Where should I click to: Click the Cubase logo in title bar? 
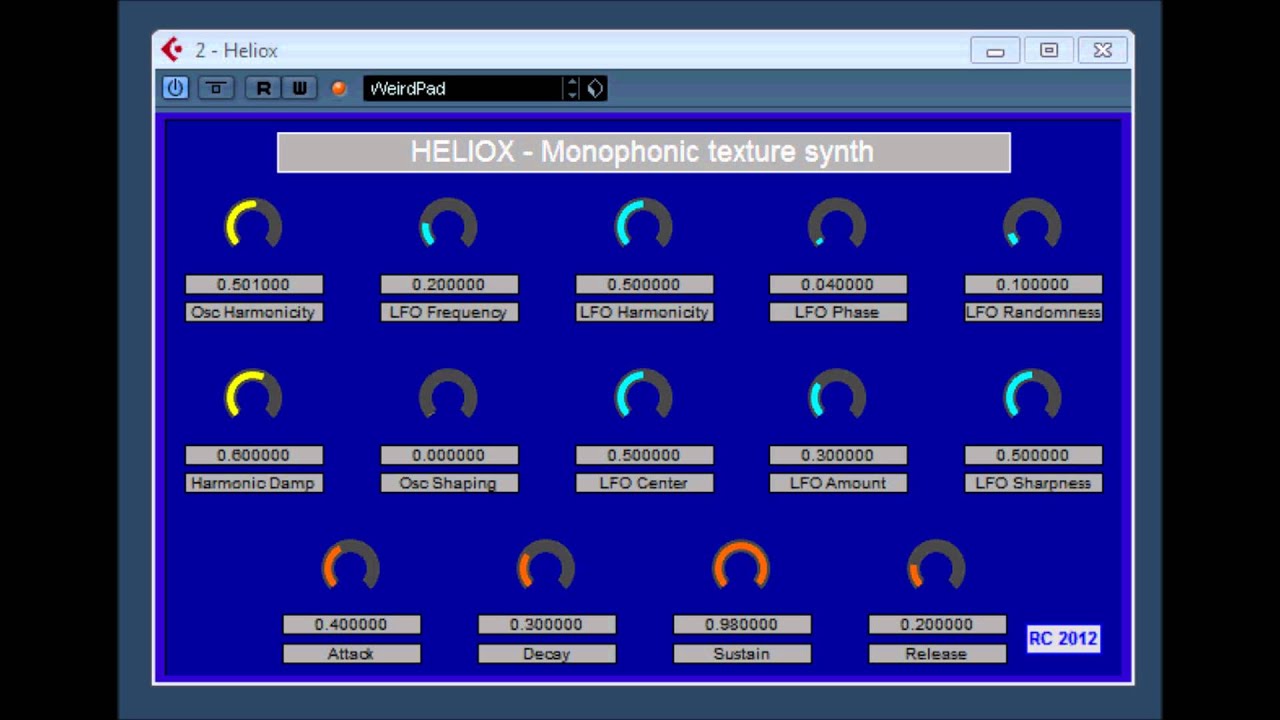pyautogui.click(x=173, y=49)
